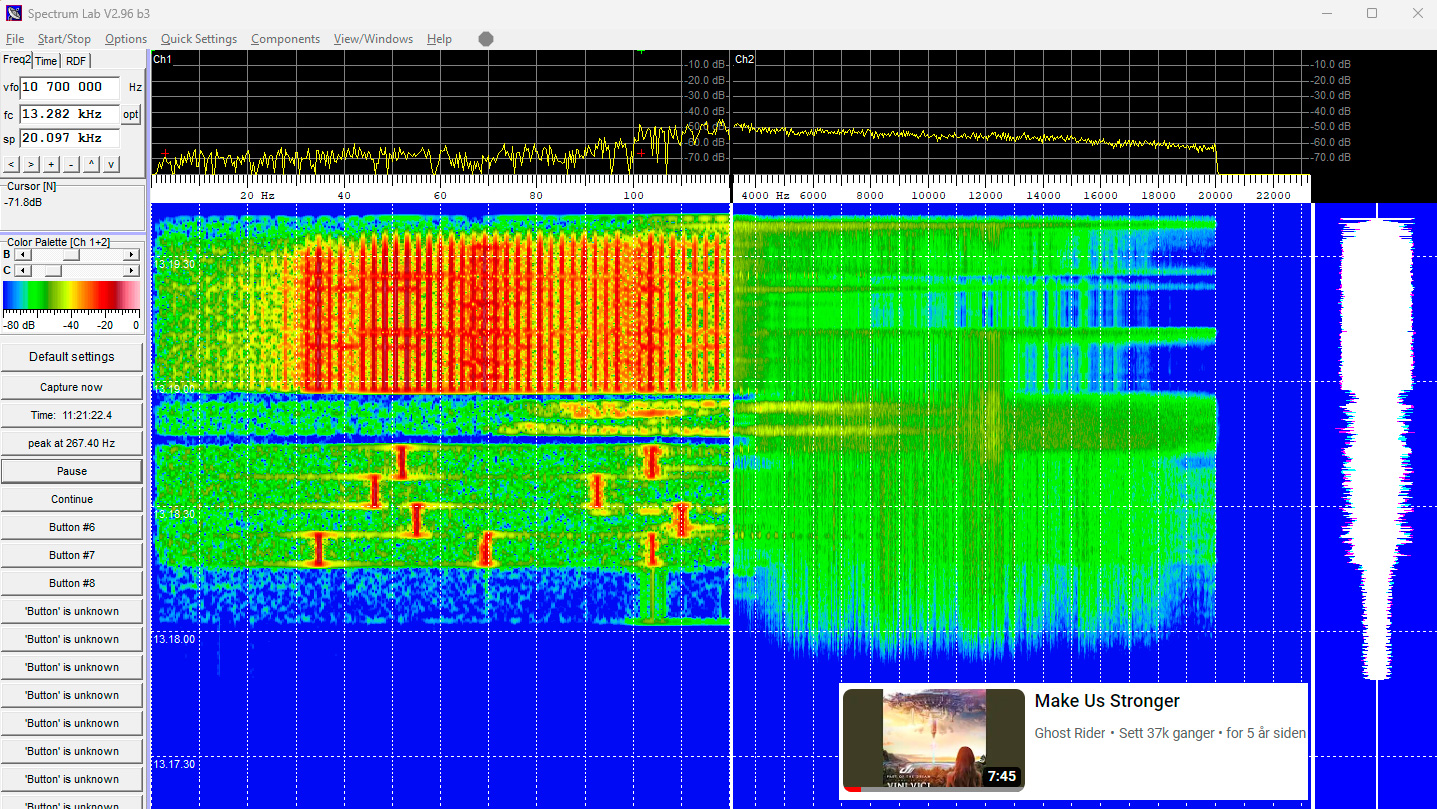The height and width of the screenshot is (809, 1437).
Task: Click the Continue button
Action: pyautogui.click(x=72, y=499)
